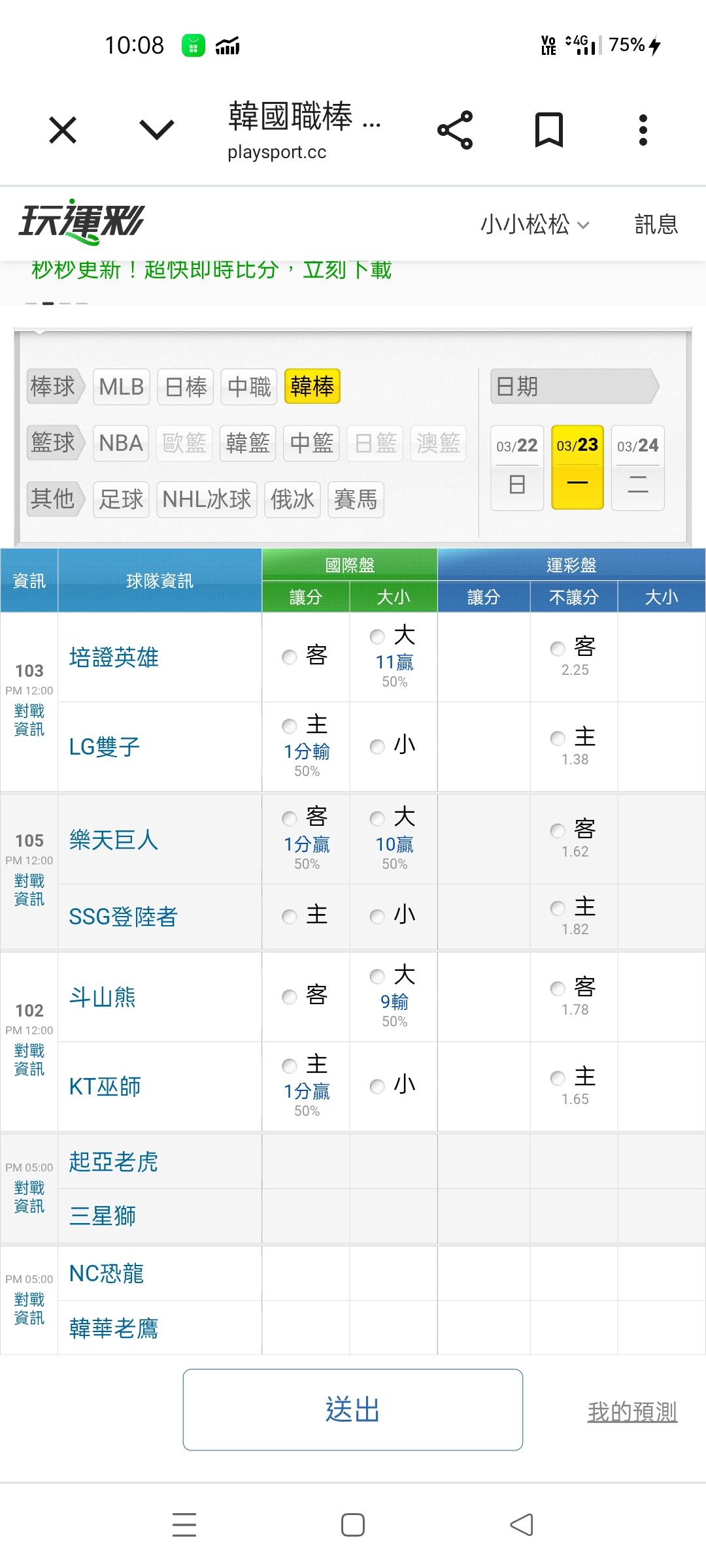Bookmark this page with bookmark icon

coord(549,130)
